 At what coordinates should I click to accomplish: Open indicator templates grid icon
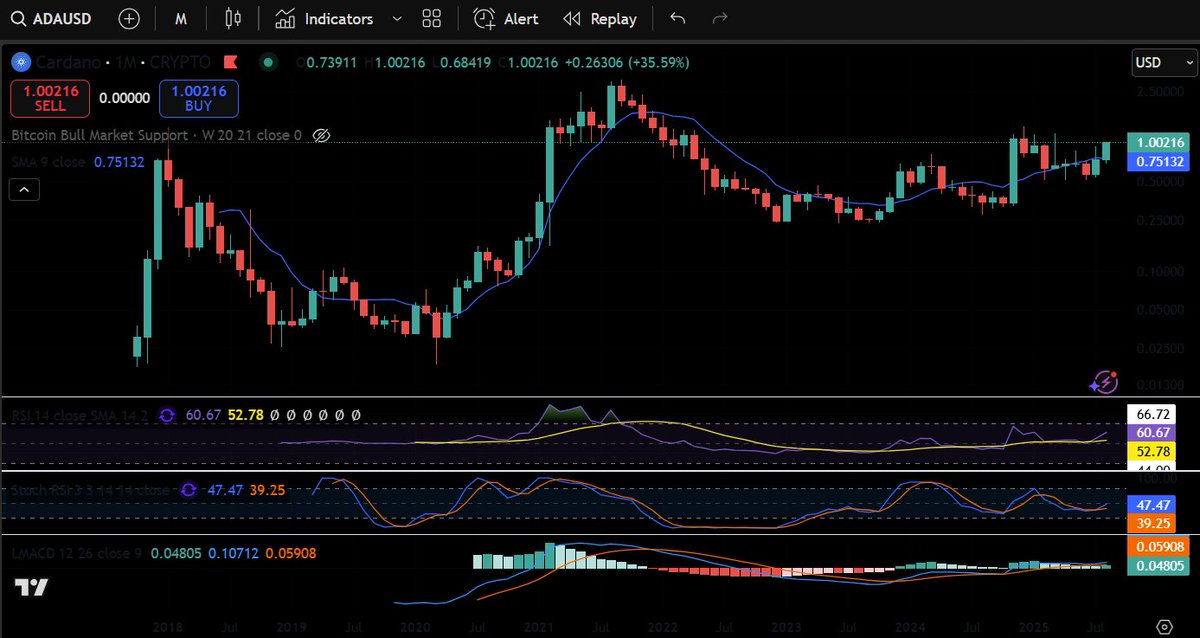(x=432, y=18)
